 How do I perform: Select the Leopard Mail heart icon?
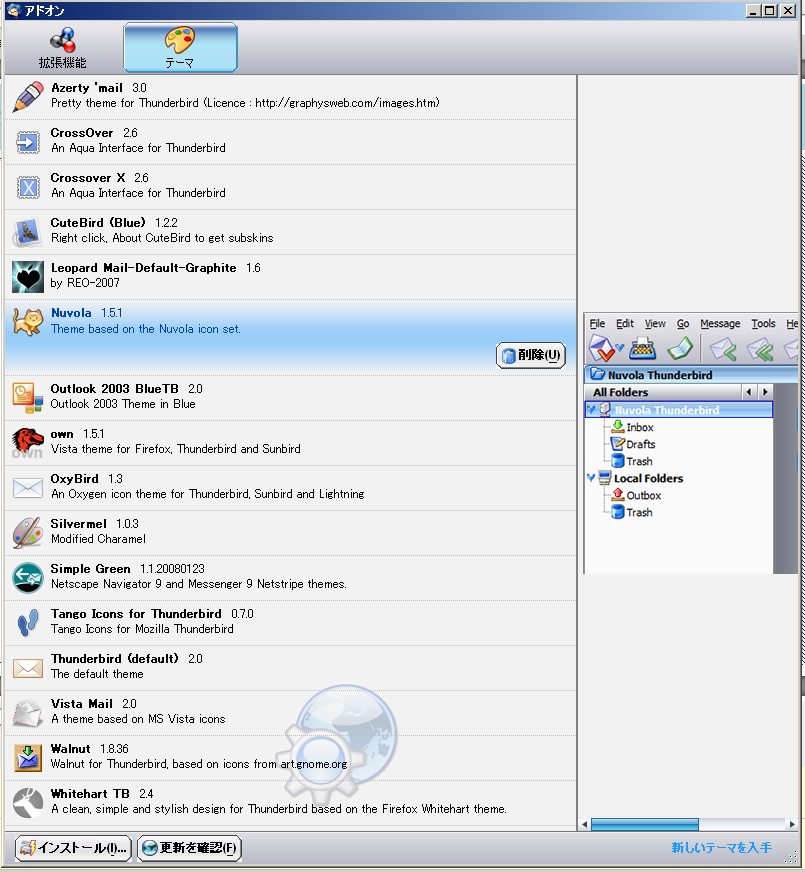(x=28, y=276)
